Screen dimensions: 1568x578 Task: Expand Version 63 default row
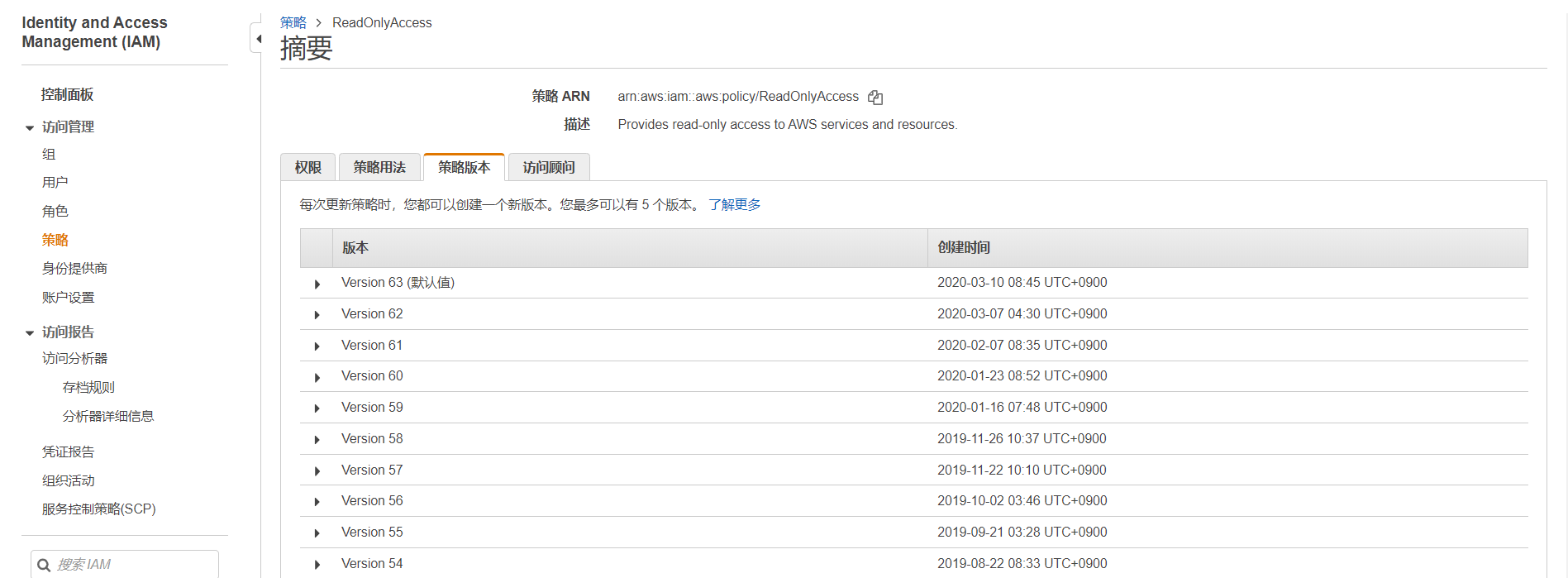pos(317,284)
